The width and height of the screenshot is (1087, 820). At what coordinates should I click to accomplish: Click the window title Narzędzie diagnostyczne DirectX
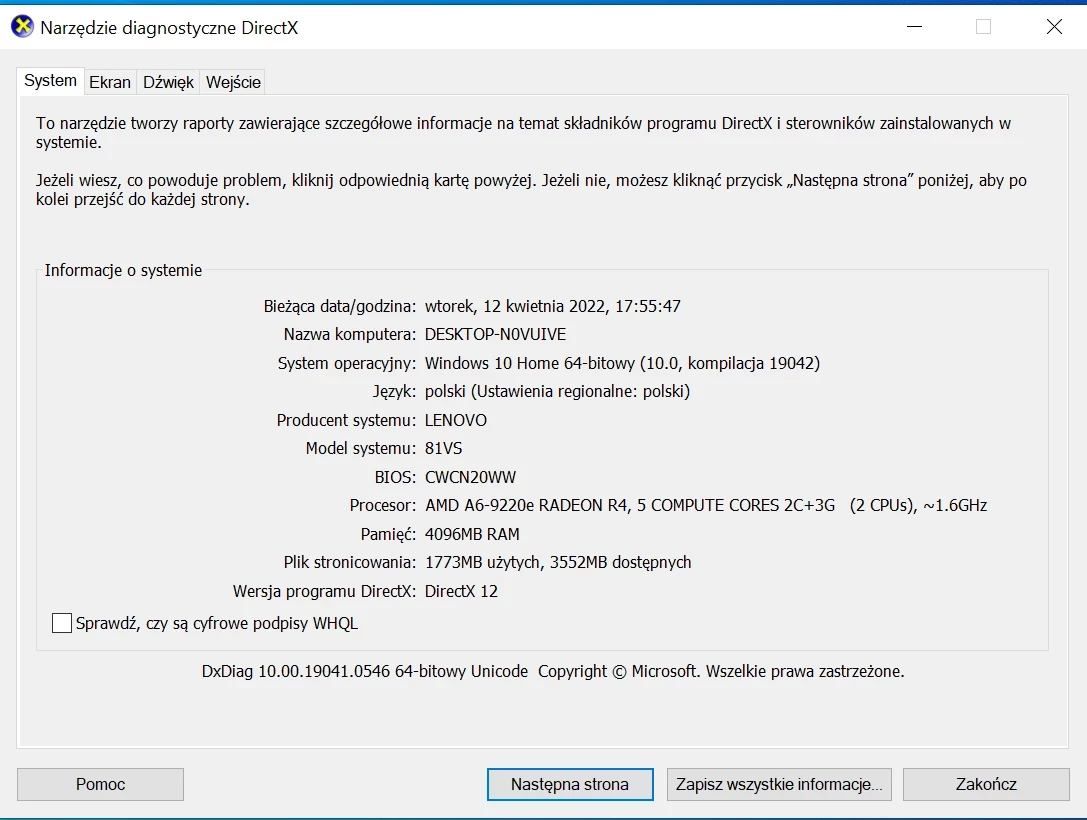[169, 28]
